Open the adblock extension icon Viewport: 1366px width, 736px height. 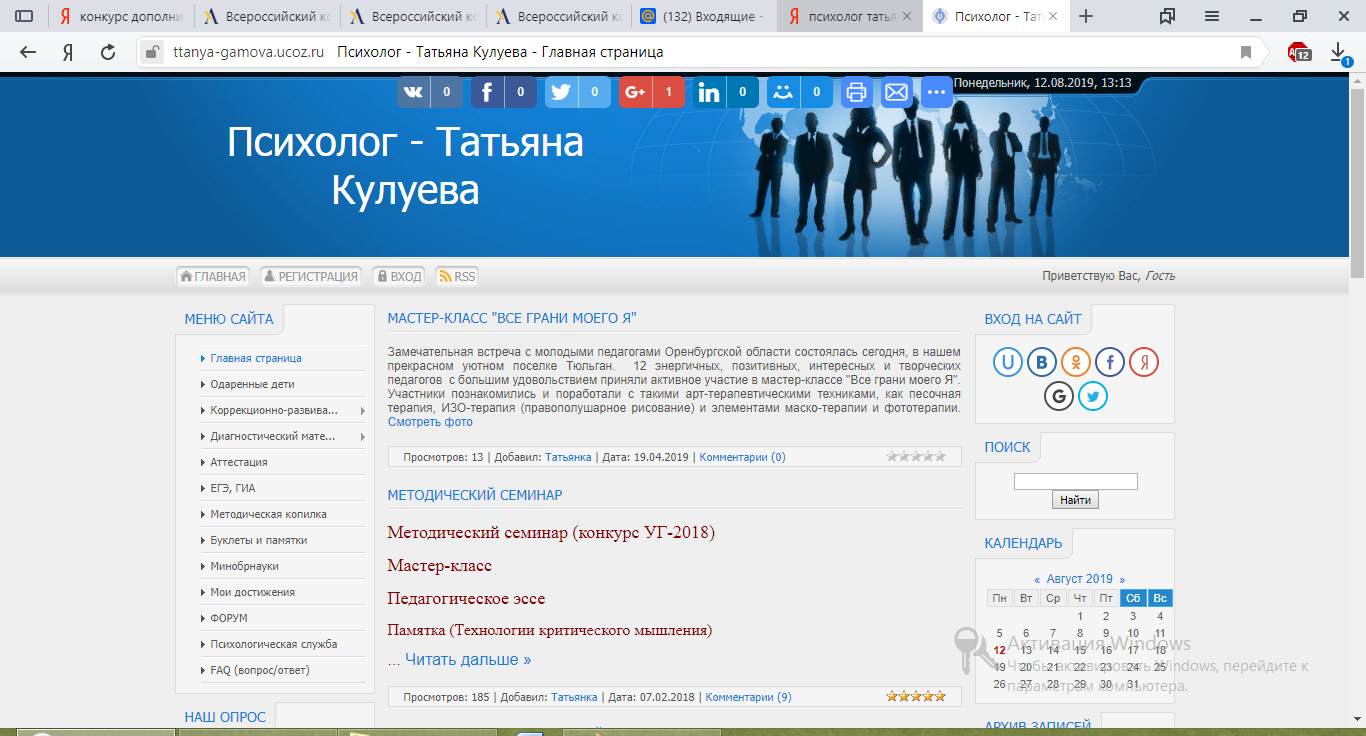(x=1299, y=53)
